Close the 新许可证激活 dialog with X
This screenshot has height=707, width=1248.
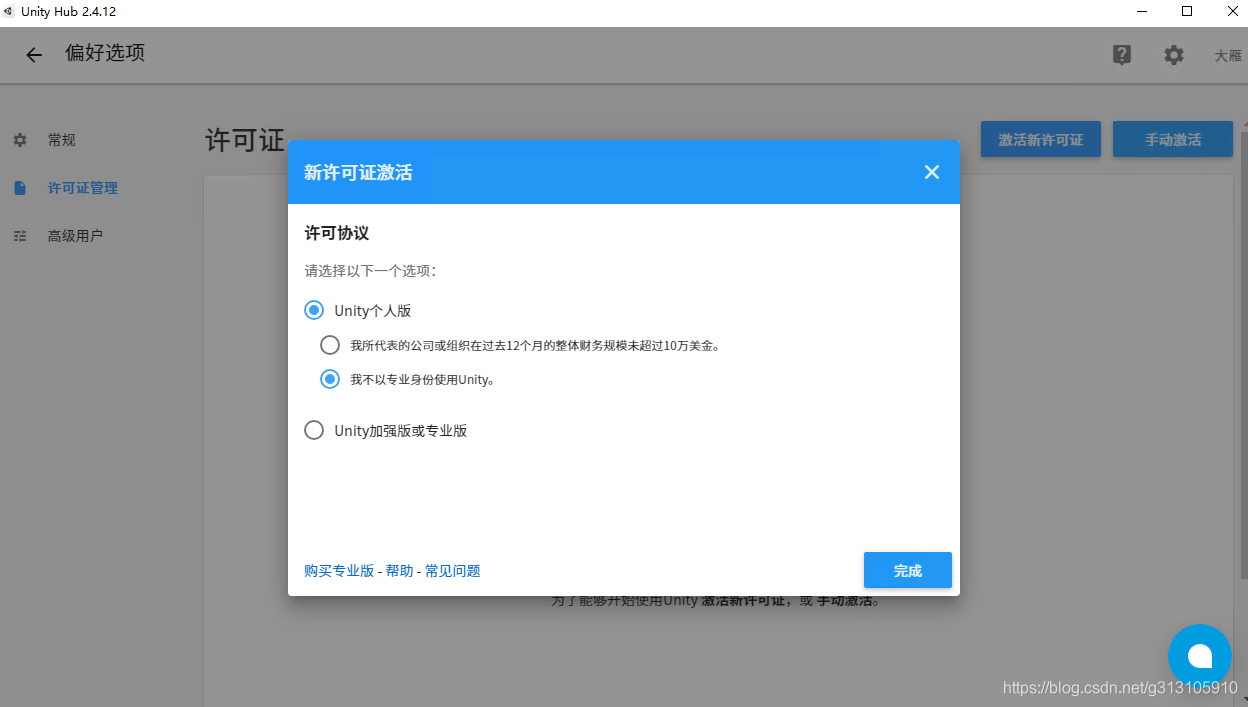pos(932,172)
